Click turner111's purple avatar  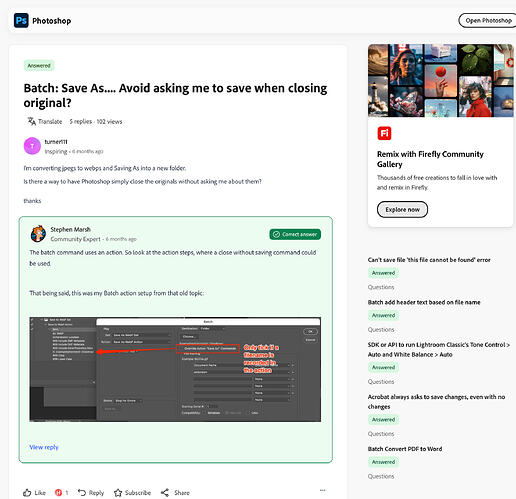click(32, 146)
